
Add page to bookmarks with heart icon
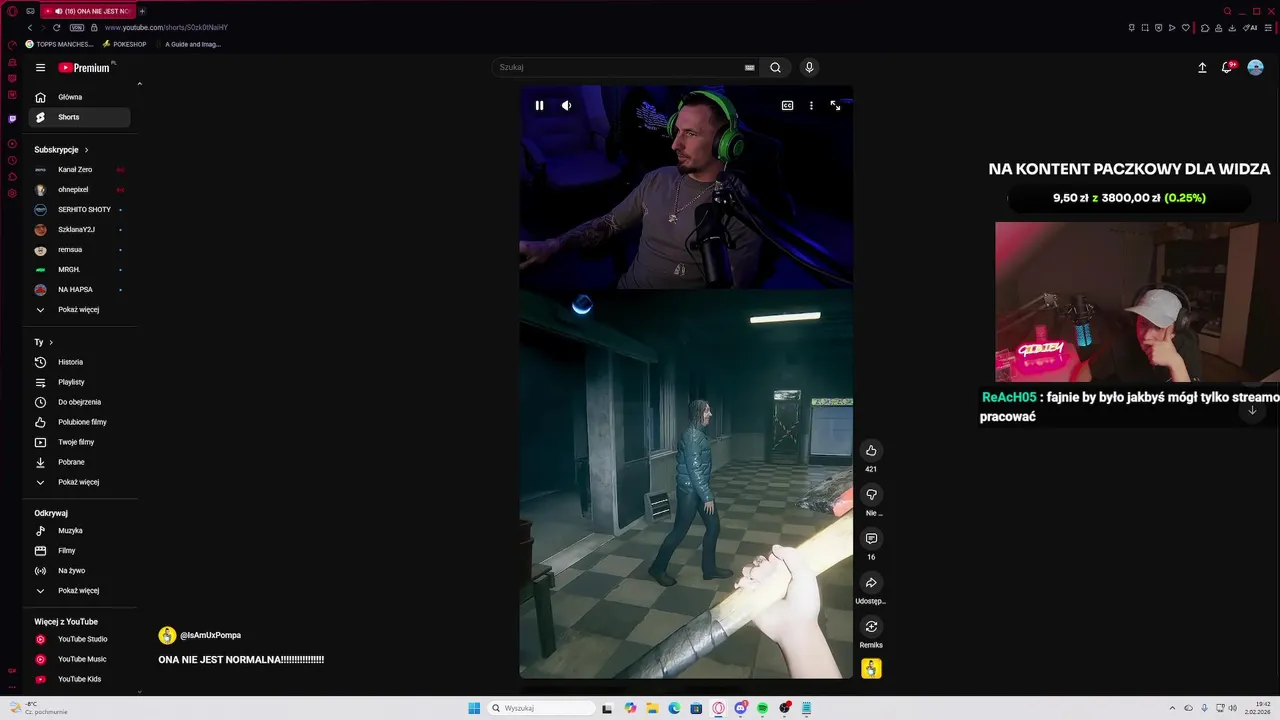pos(1185,28)
